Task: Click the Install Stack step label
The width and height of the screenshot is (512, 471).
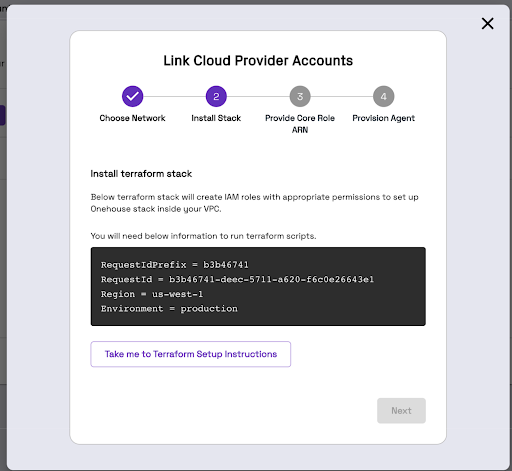Action: (x=216, y=118)
